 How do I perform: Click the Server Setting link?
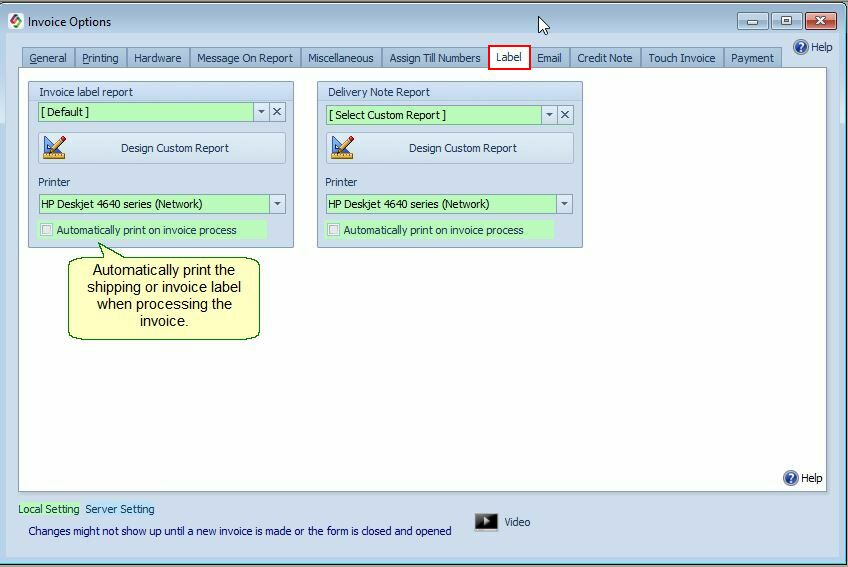(x=120, y=509)
